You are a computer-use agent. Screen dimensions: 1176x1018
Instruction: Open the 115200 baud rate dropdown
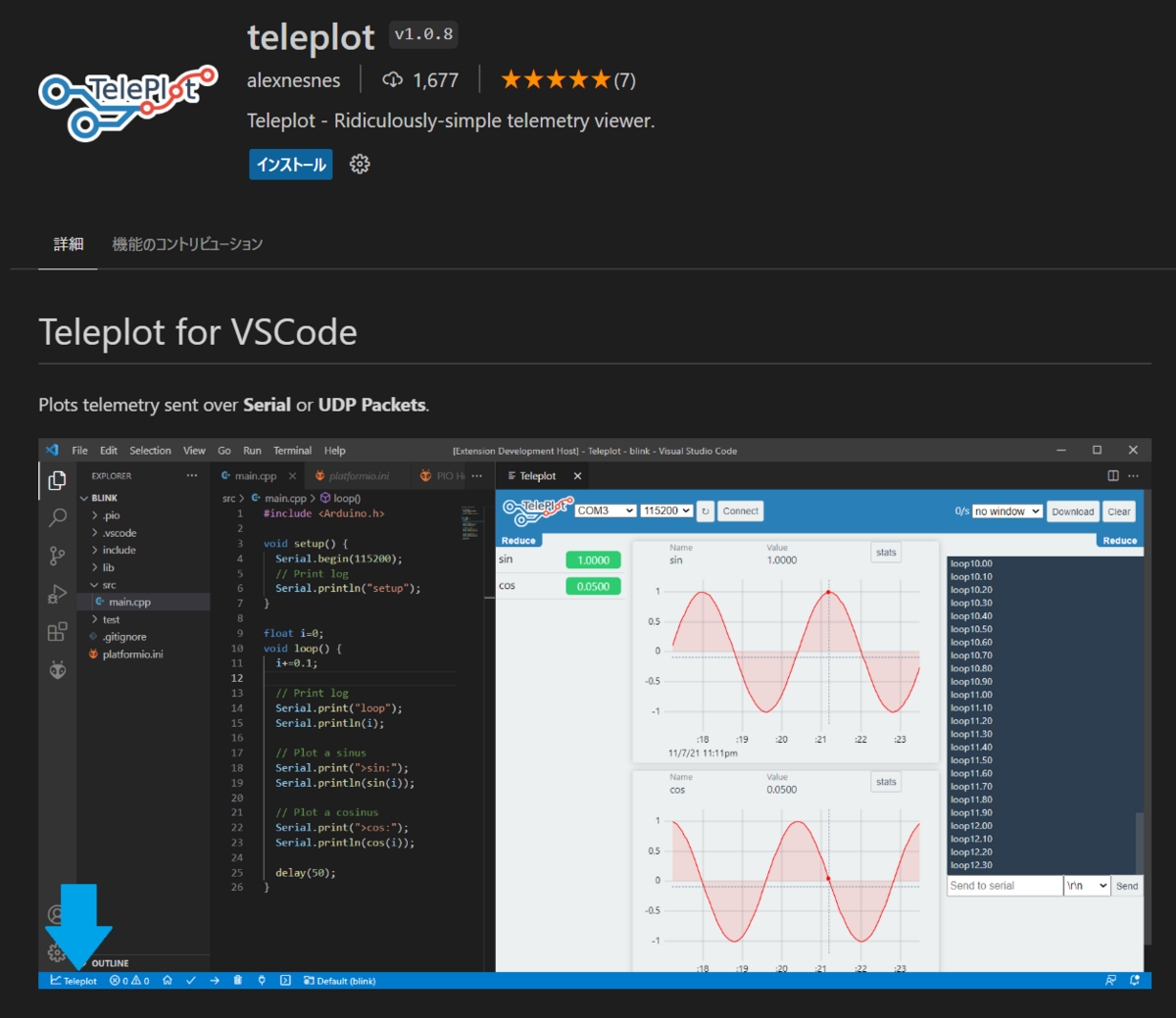click(666, 509)
